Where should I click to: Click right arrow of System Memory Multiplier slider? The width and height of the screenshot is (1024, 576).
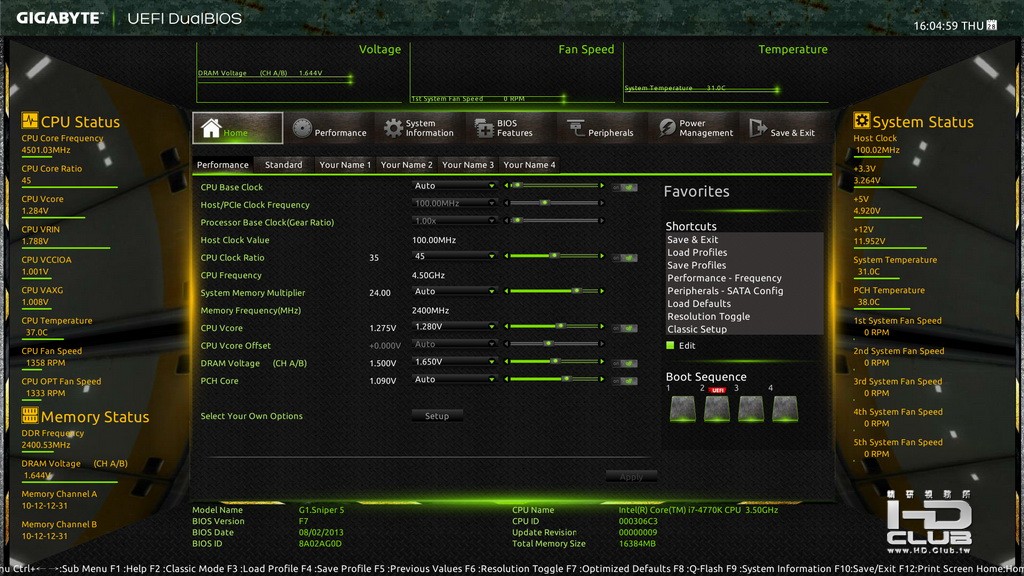(x=601, y=291)
